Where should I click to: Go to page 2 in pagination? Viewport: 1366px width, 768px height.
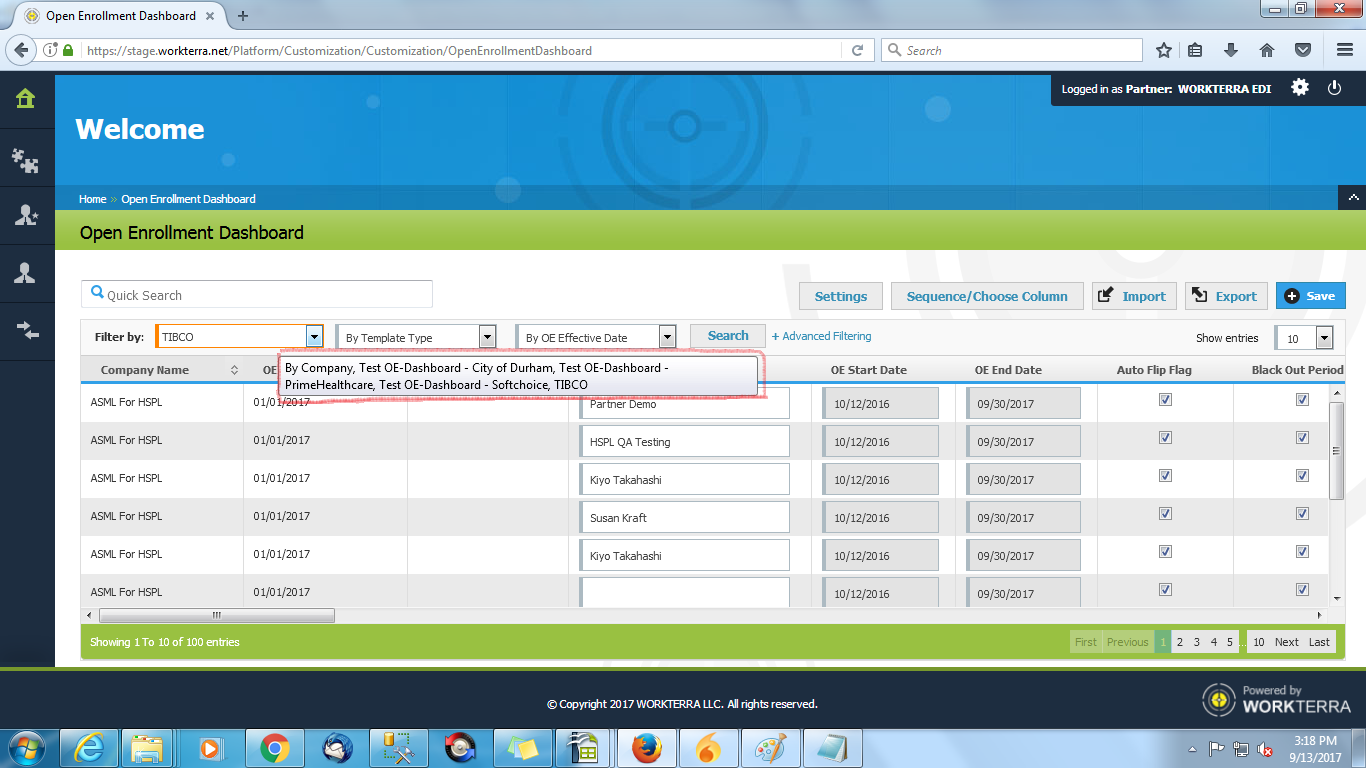click(1180, 642)
